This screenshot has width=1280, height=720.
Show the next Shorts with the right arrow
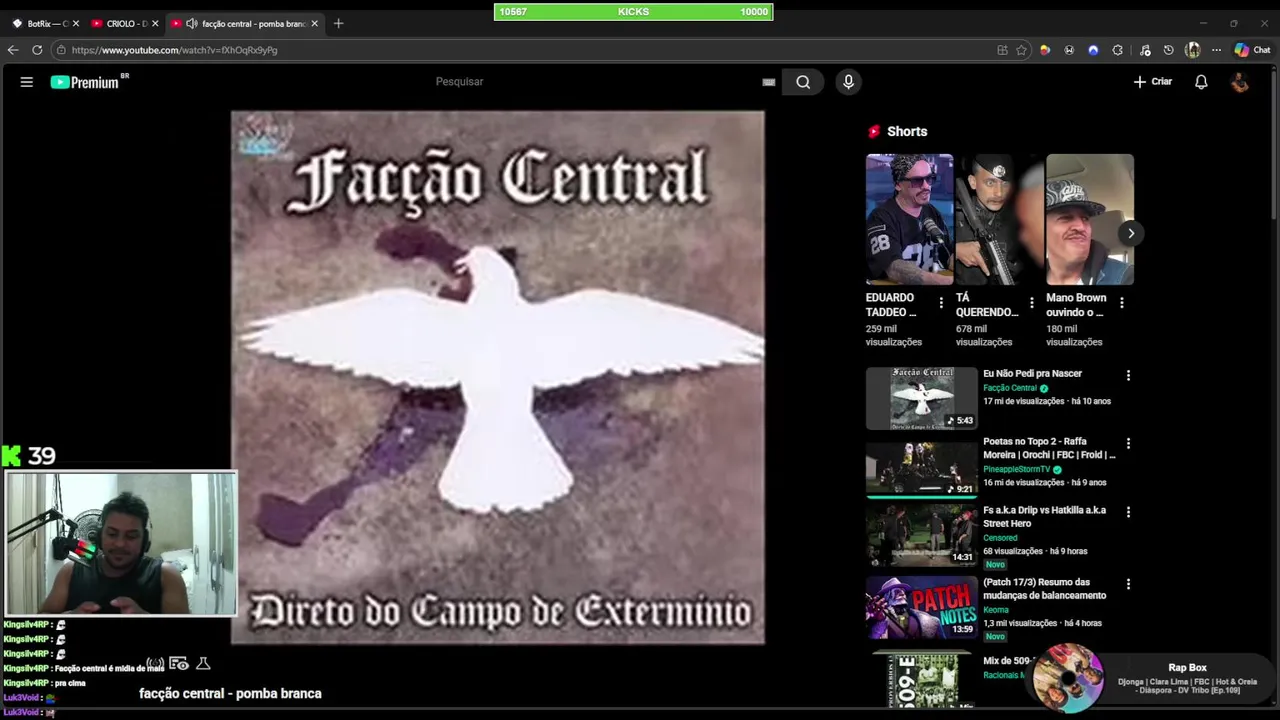1130,233
